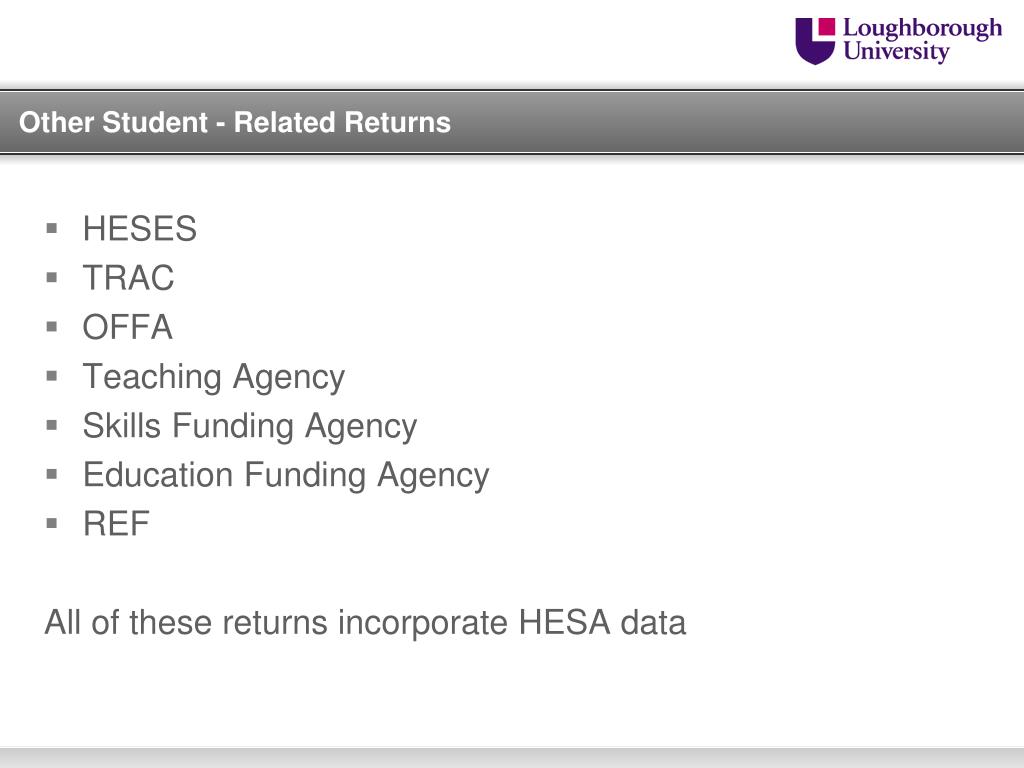Image resolution: width=1024 pixels, height=768 pixels.
Task: Click the HESES bullet item
Action: pos(140,229)
